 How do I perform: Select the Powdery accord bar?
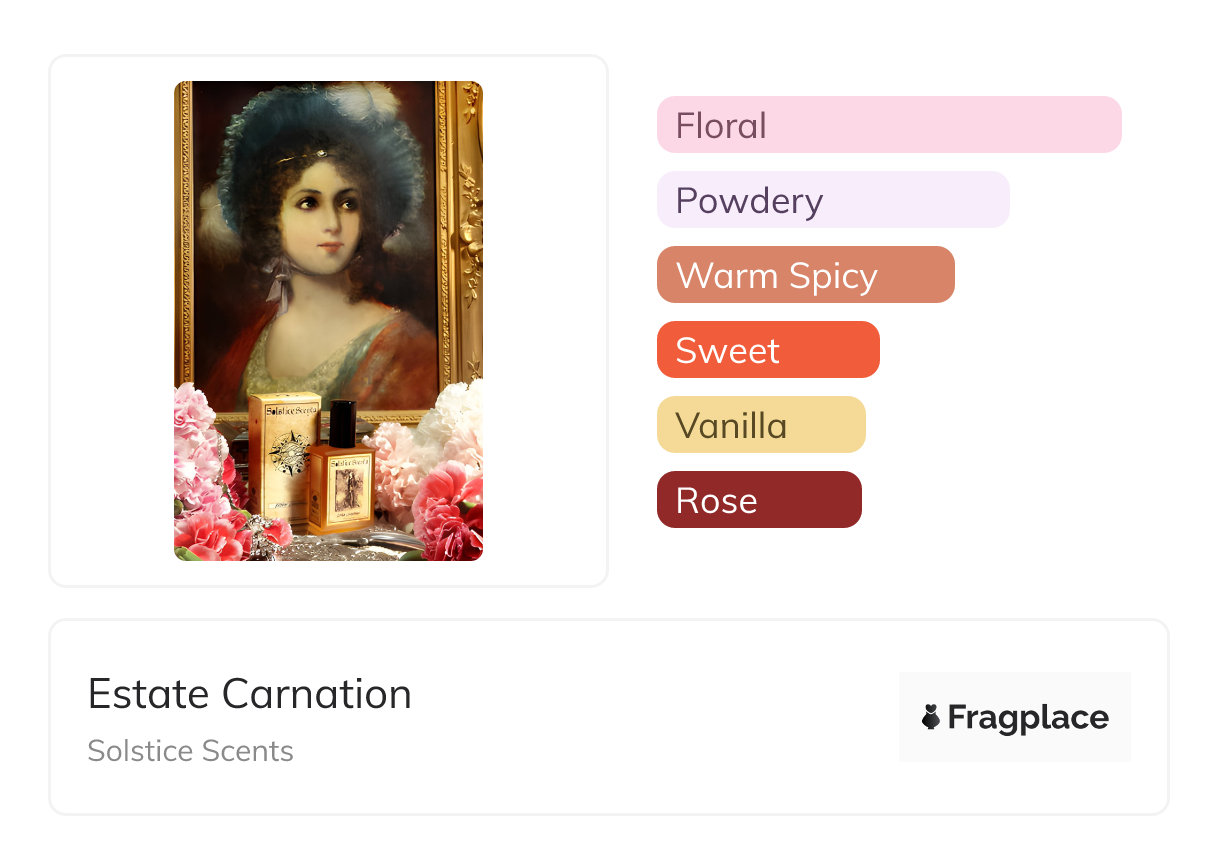point(832,200)
